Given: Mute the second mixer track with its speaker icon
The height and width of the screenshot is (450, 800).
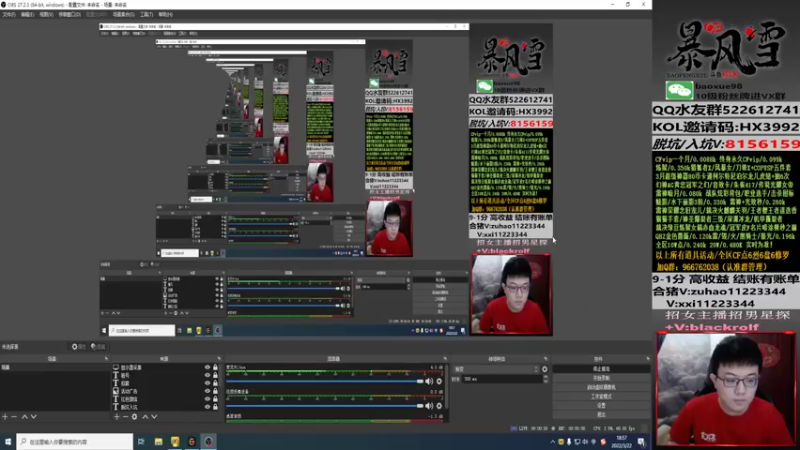Looking at the screenshot, I should pyautogui.click(x=430, y=406).
